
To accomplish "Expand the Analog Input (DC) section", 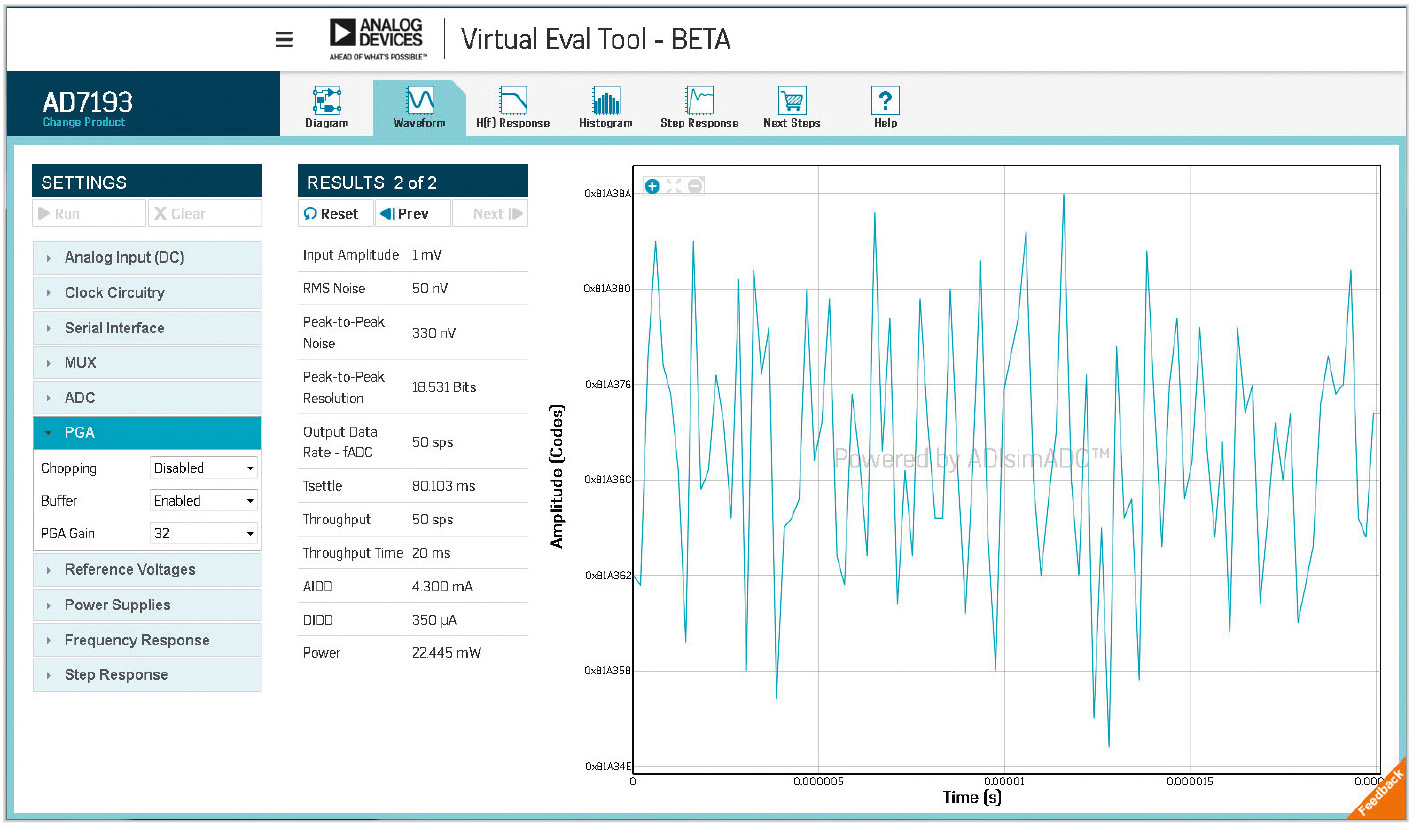I will click(147, 258).
